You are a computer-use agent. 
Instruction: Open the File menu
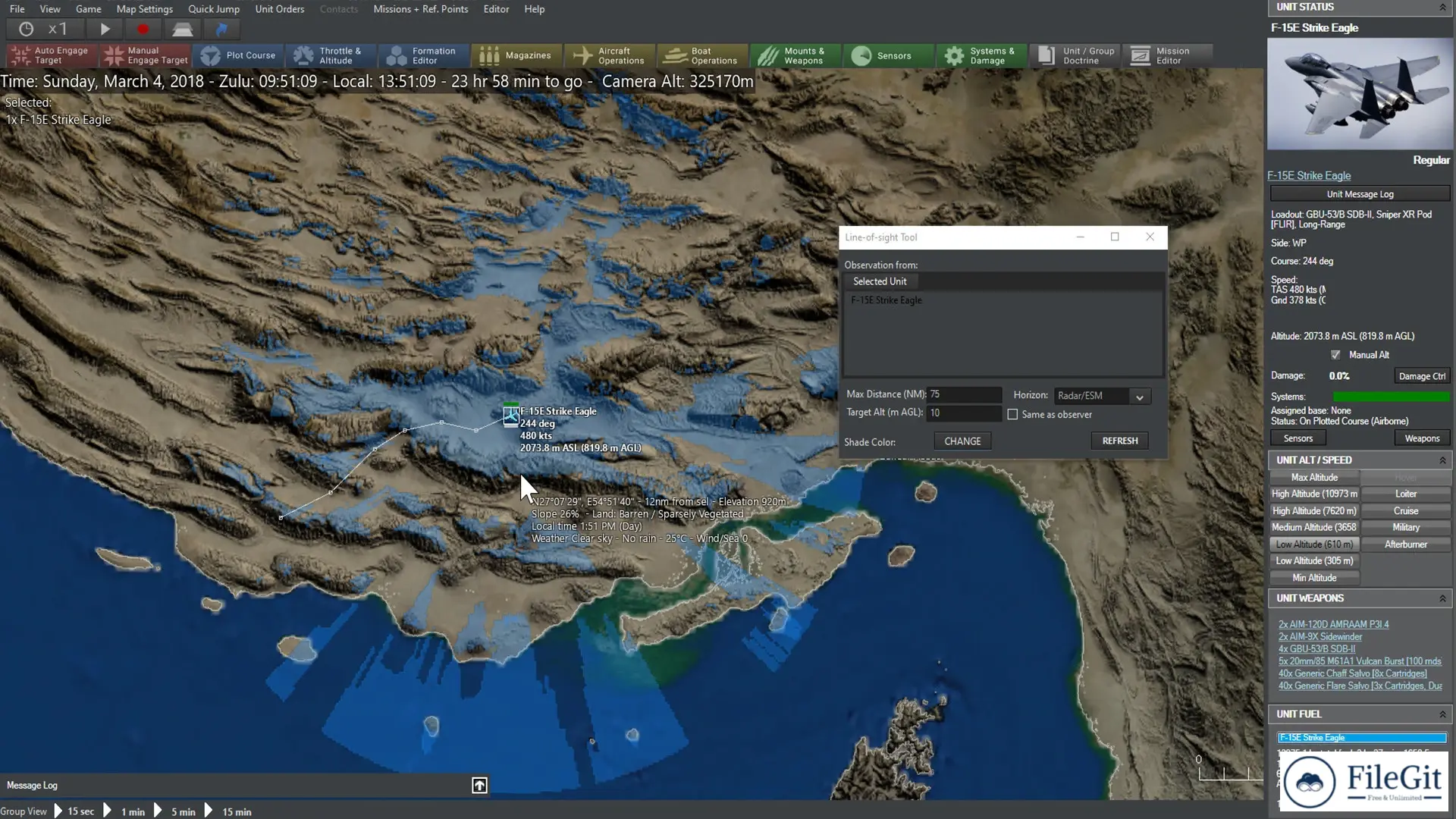17,9
